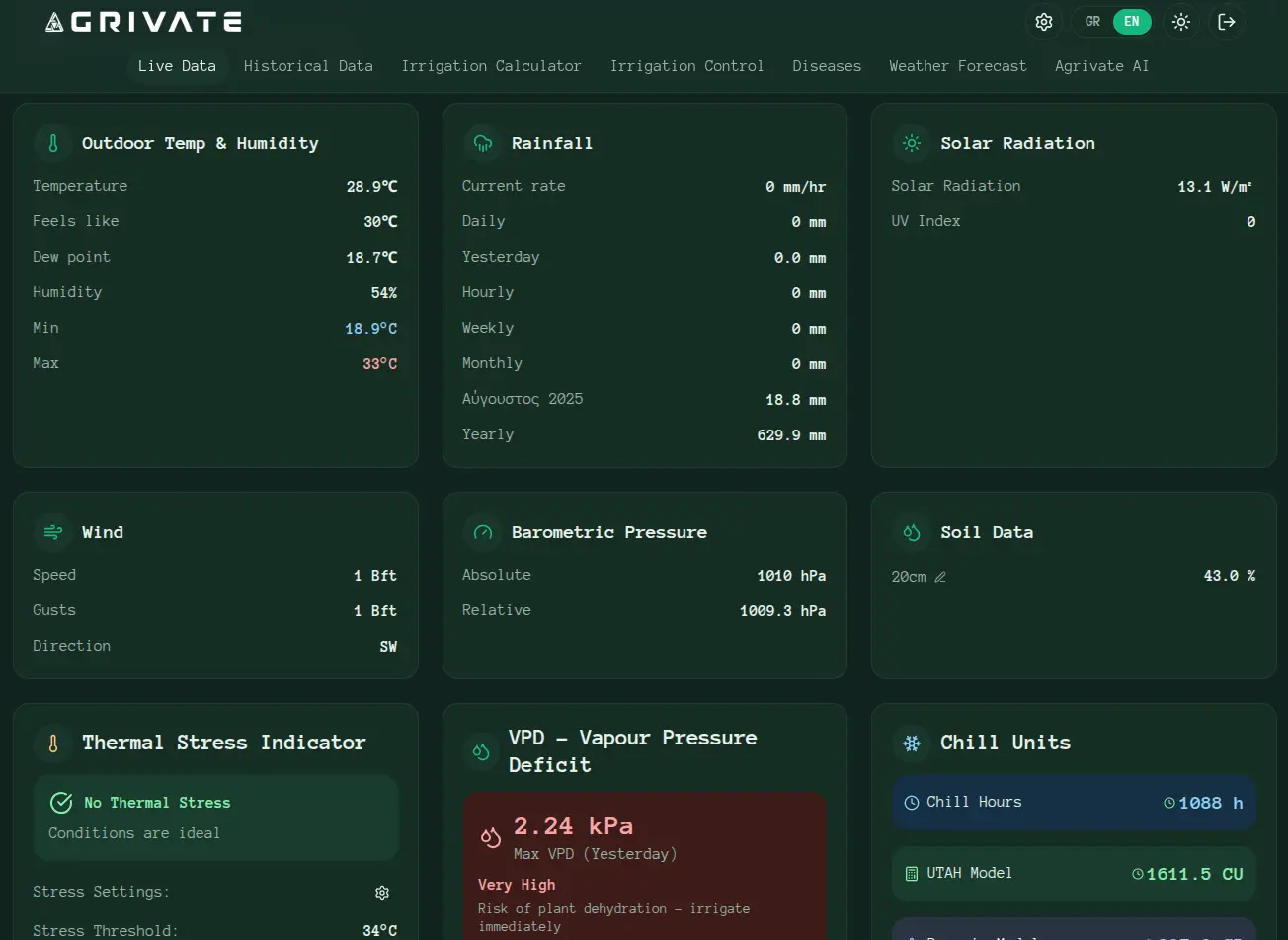This screenshot has height=940, width=1288.
Task: Click the calculator icon beside UTAH Model
Action: [x=911, y=874]
